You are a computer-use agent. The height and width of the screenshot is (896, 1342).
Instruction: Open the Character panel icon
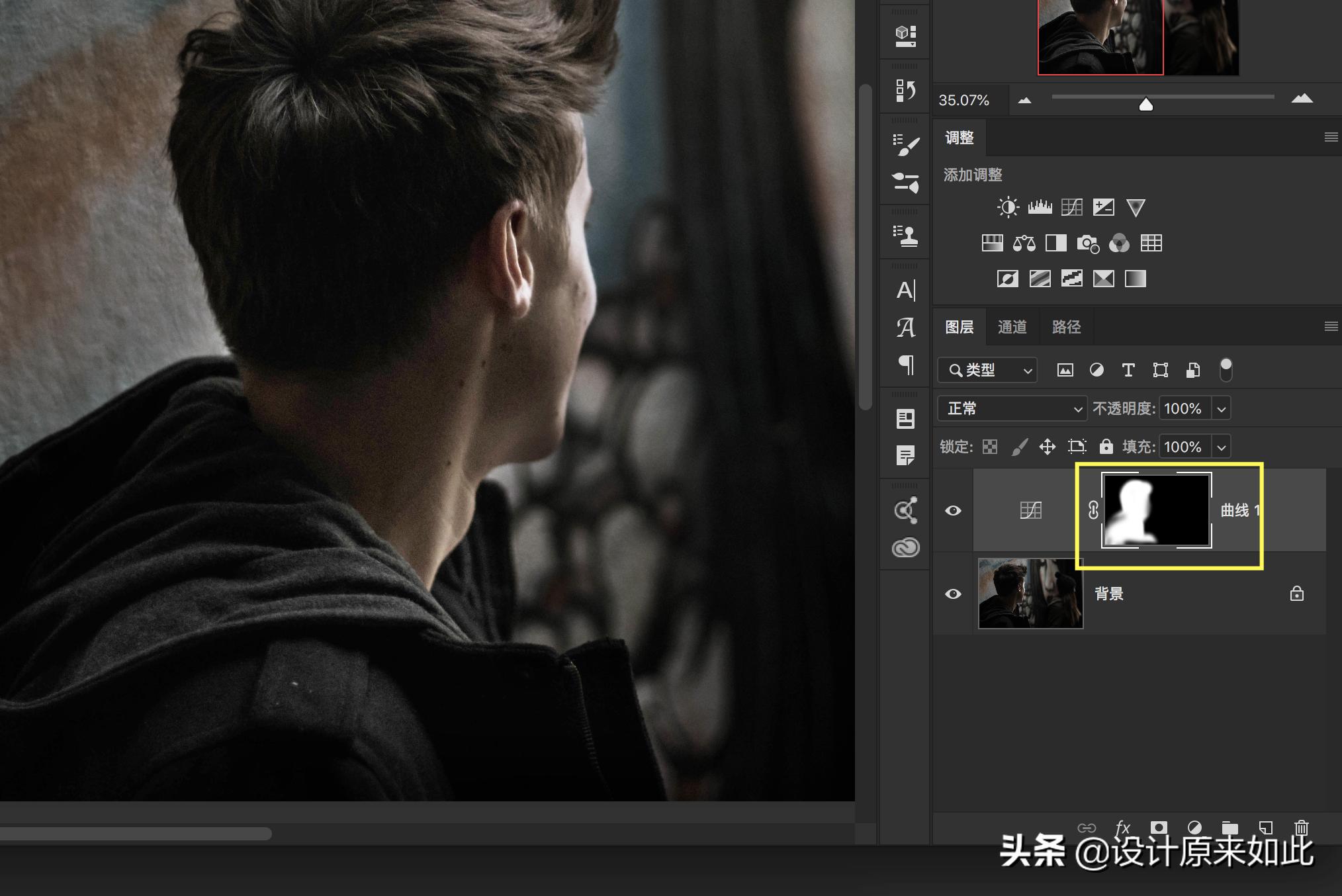tap(906, 291)
